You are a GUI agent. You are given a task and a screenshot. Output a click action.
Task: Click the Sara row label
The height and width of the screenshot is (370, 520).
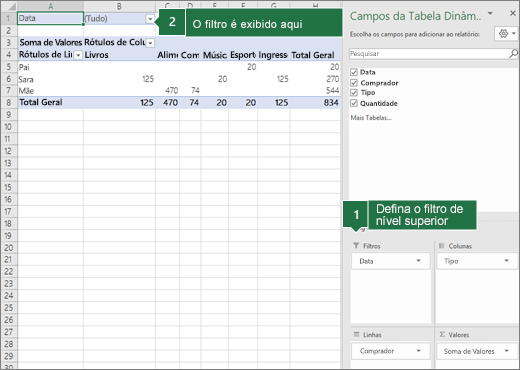click(26, 79)
